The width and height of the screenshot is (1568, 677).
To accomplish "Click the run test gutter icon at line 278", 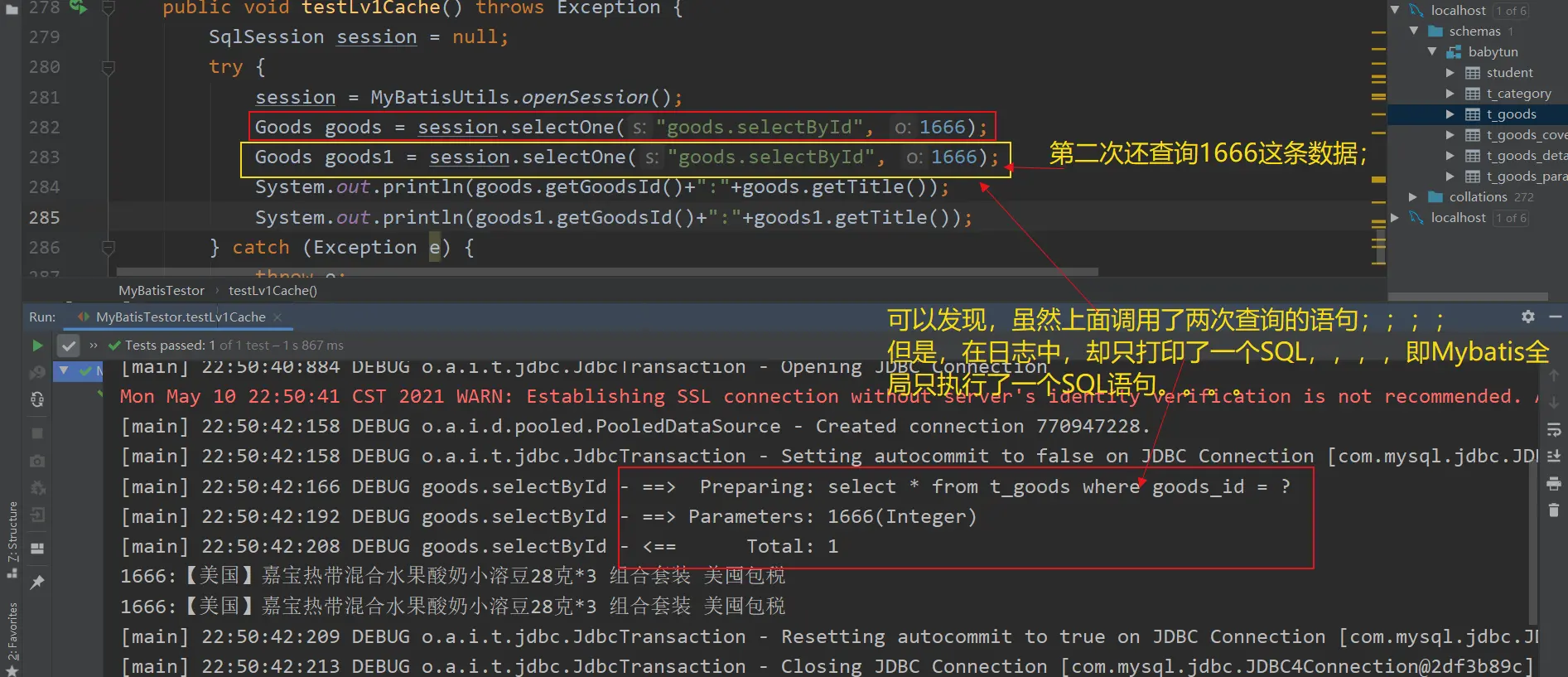I will pos(78,7).
